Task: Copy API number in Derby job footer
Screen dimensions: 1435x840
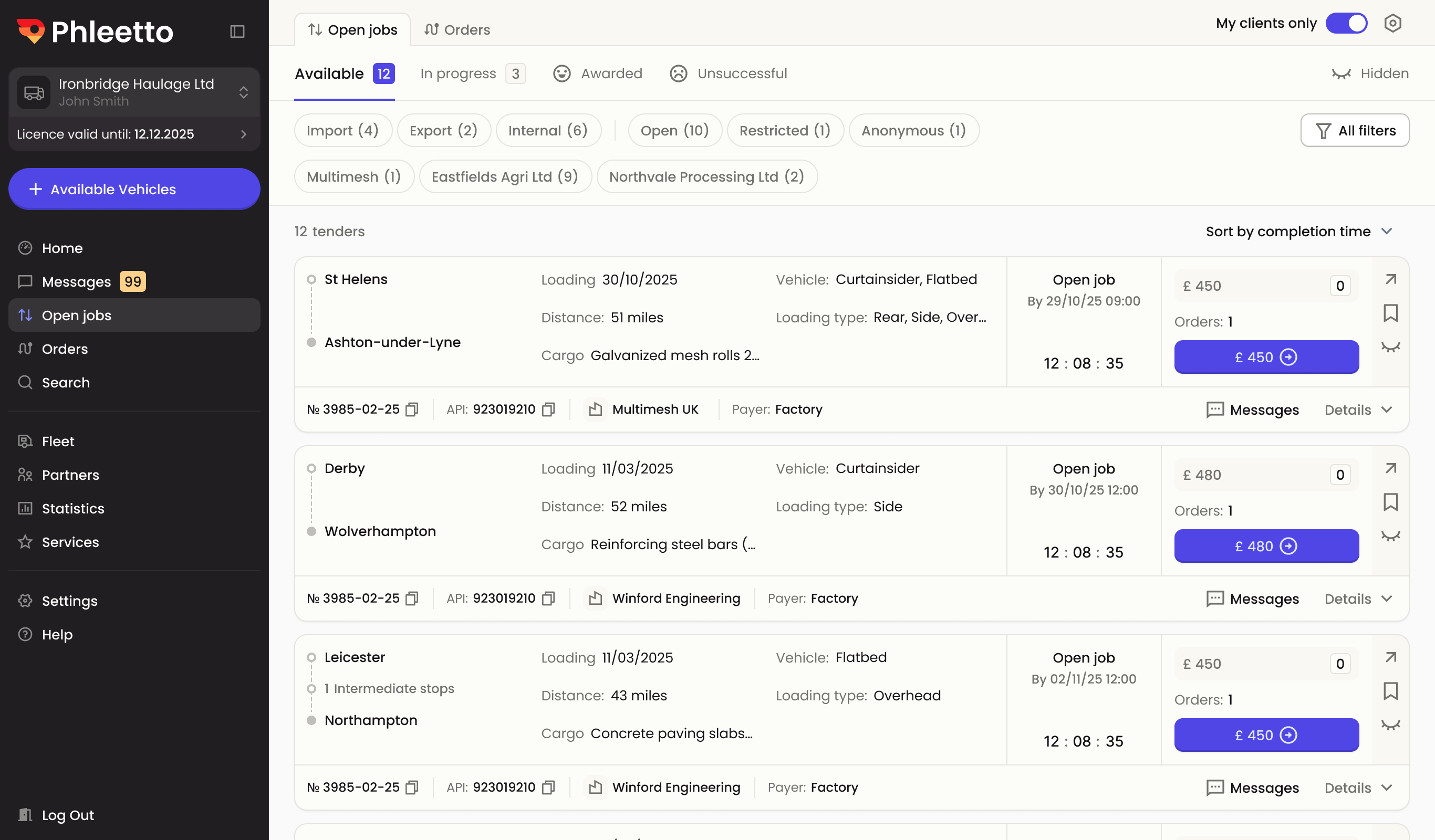Action: 548,598
